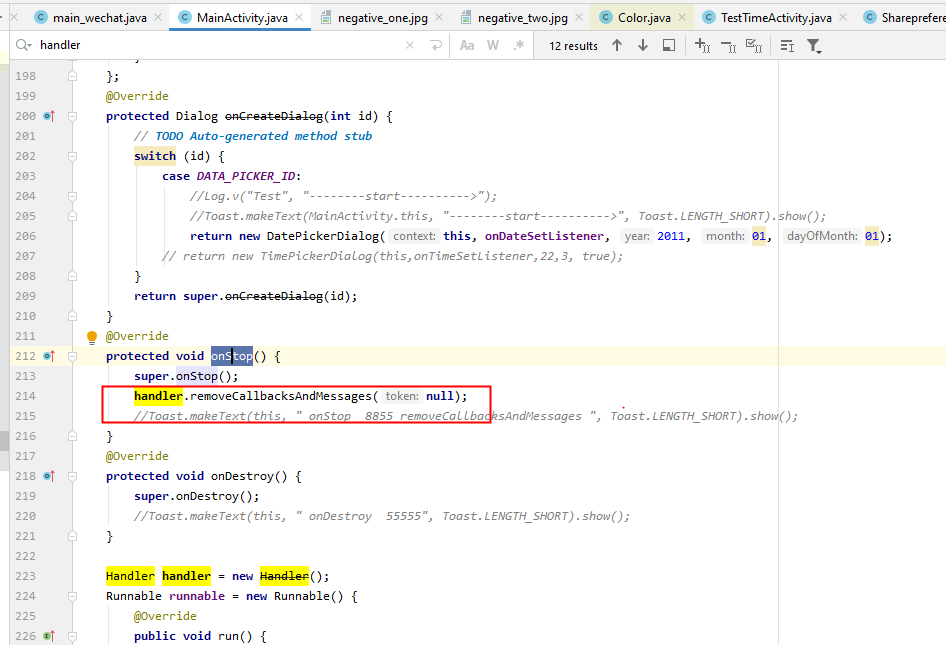Click override gutter icon on line 200
This screenshot has width=946, height=645.
tap(49, 116)
